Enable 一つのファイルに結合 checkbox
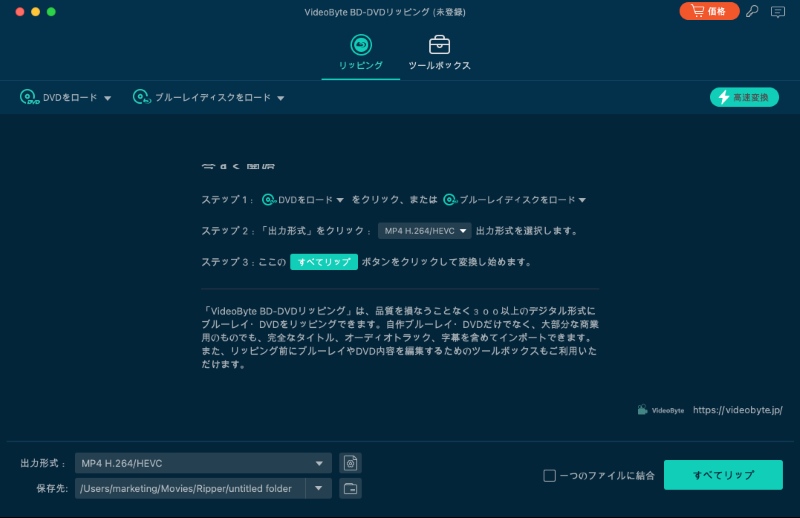This screenshot has height=518, width=800. point(549,476)
